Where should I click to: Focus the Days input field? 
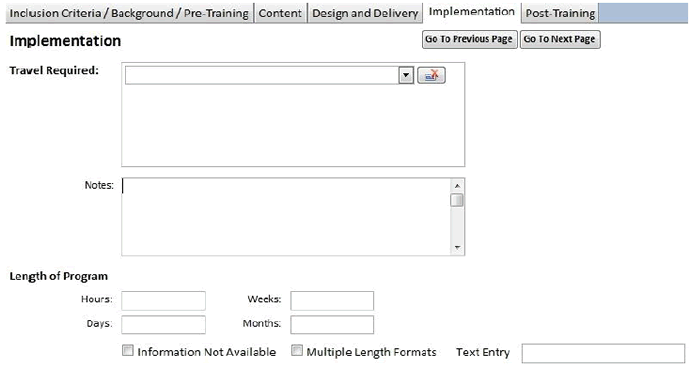pos(163,325)
